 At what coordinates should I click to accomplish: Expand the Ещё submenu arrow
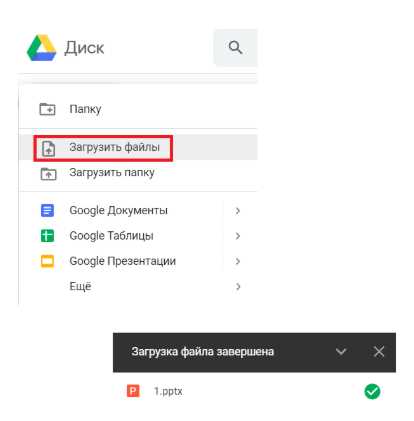238,287
